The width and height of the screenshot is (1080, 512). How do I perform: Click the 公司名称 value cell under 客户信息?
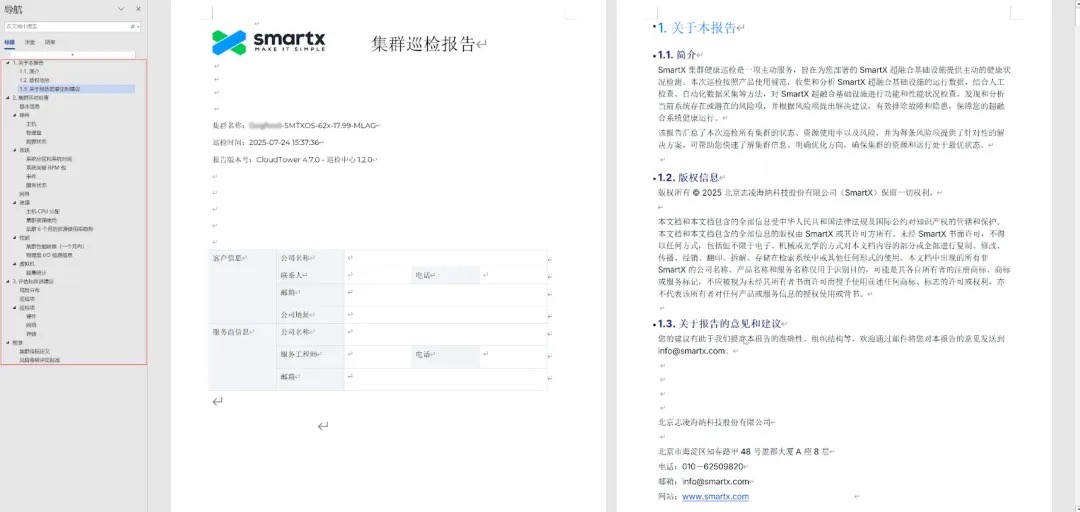[444, 256]
